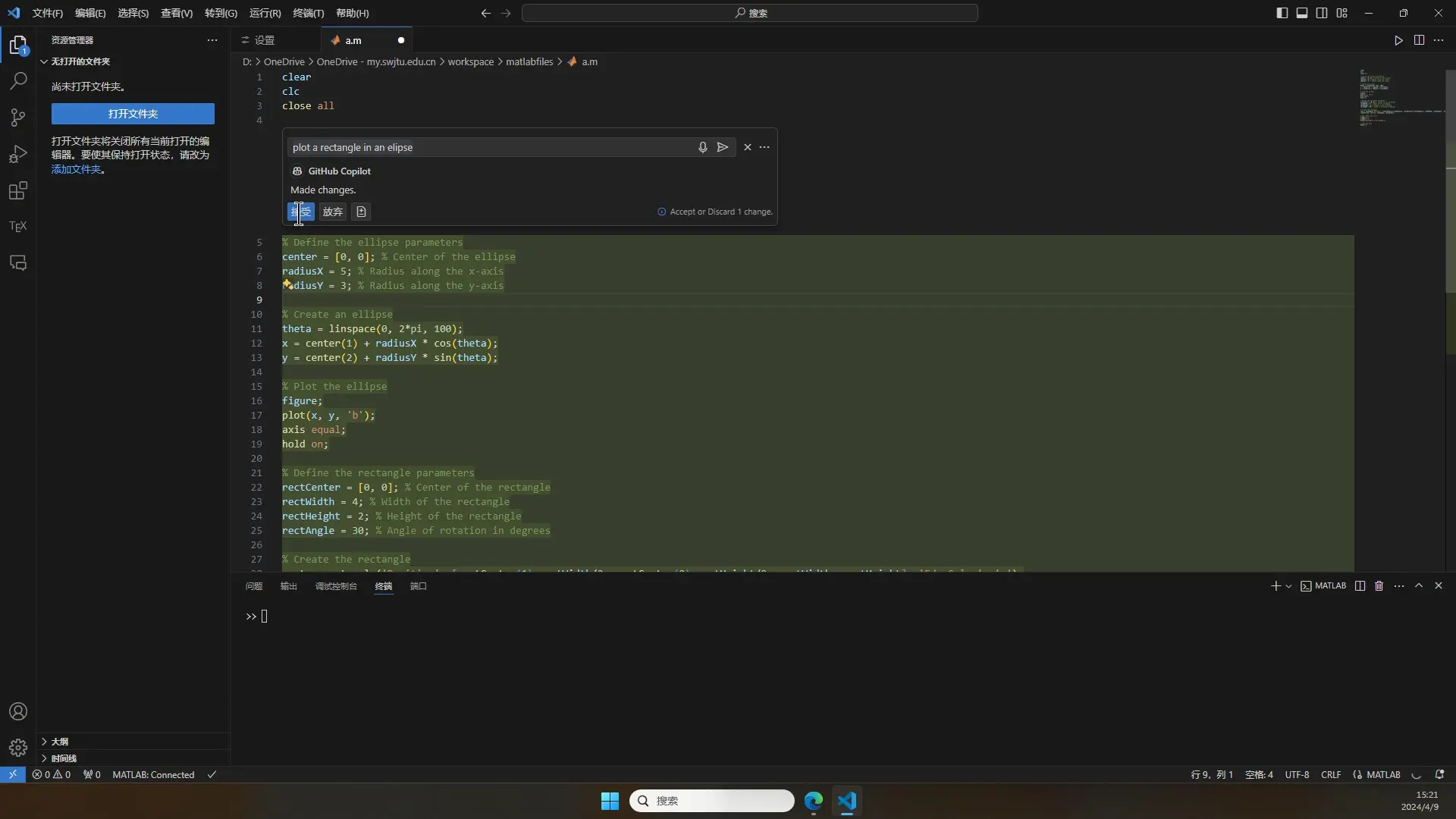Switch to the Ports panel tab
This screenshot has width=1456, height=819.
click(419, 585)
